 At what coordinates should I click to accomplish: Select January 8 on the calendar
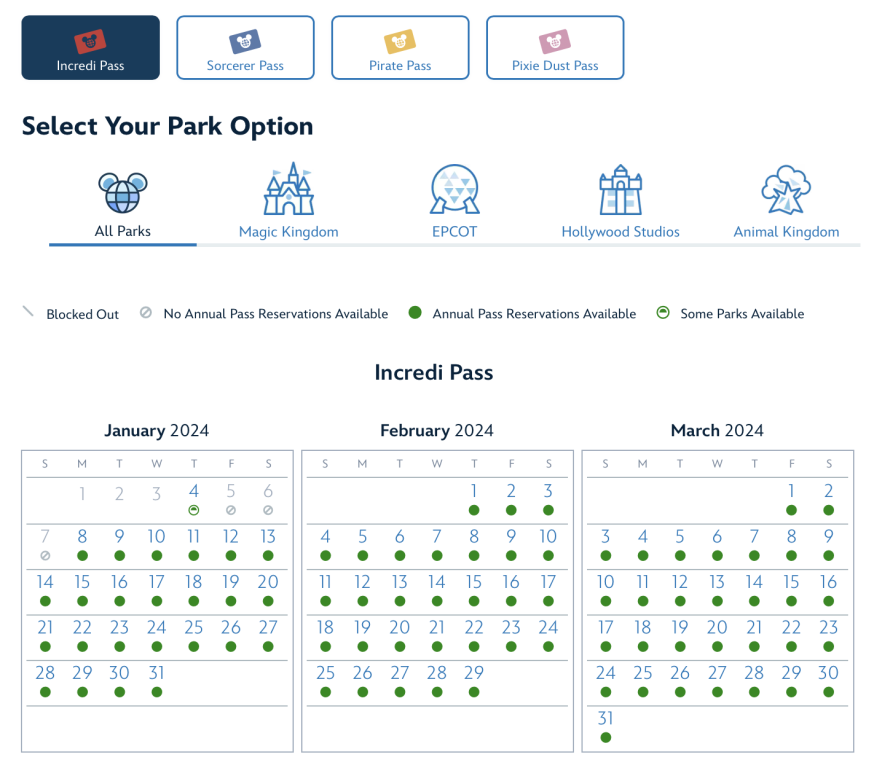click(82, 537)
